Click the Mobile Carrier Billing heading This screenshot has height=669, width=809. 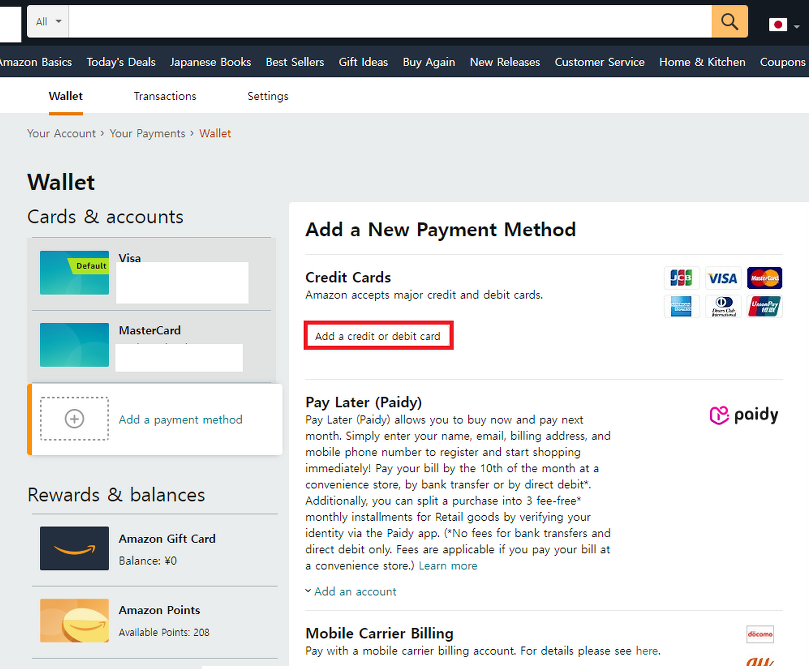click(379, 633)
